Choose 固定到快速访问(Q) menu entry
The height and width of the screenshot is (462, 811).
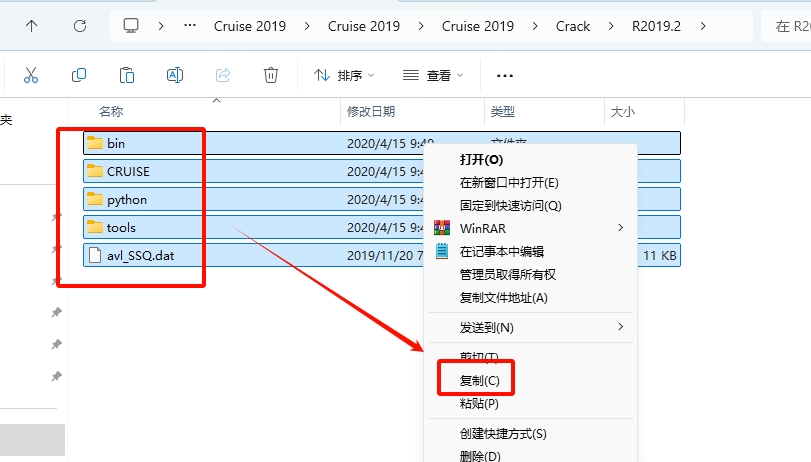[x=530, y=205]
